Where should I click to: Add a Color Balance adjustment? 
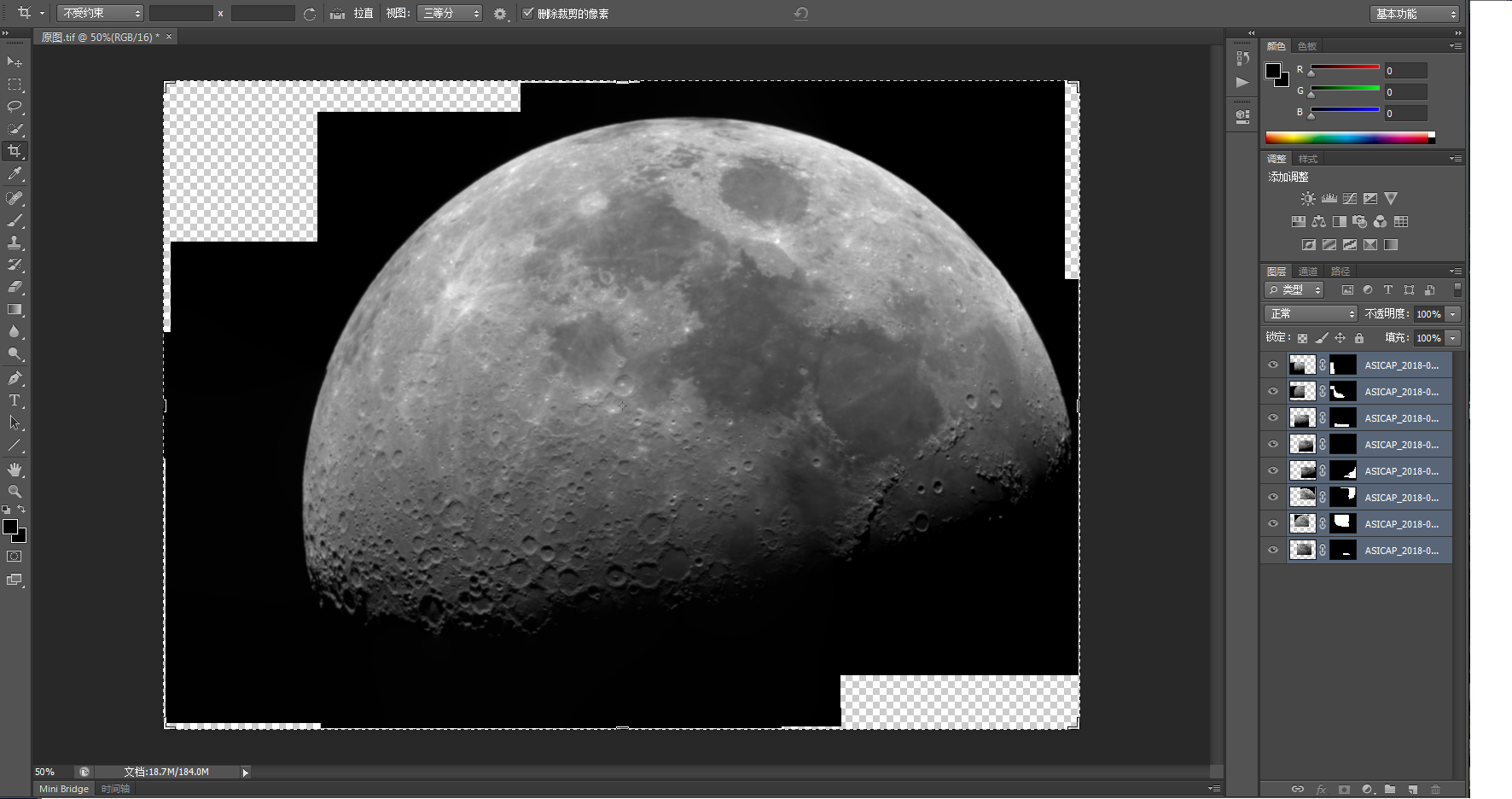[1319, 221]
